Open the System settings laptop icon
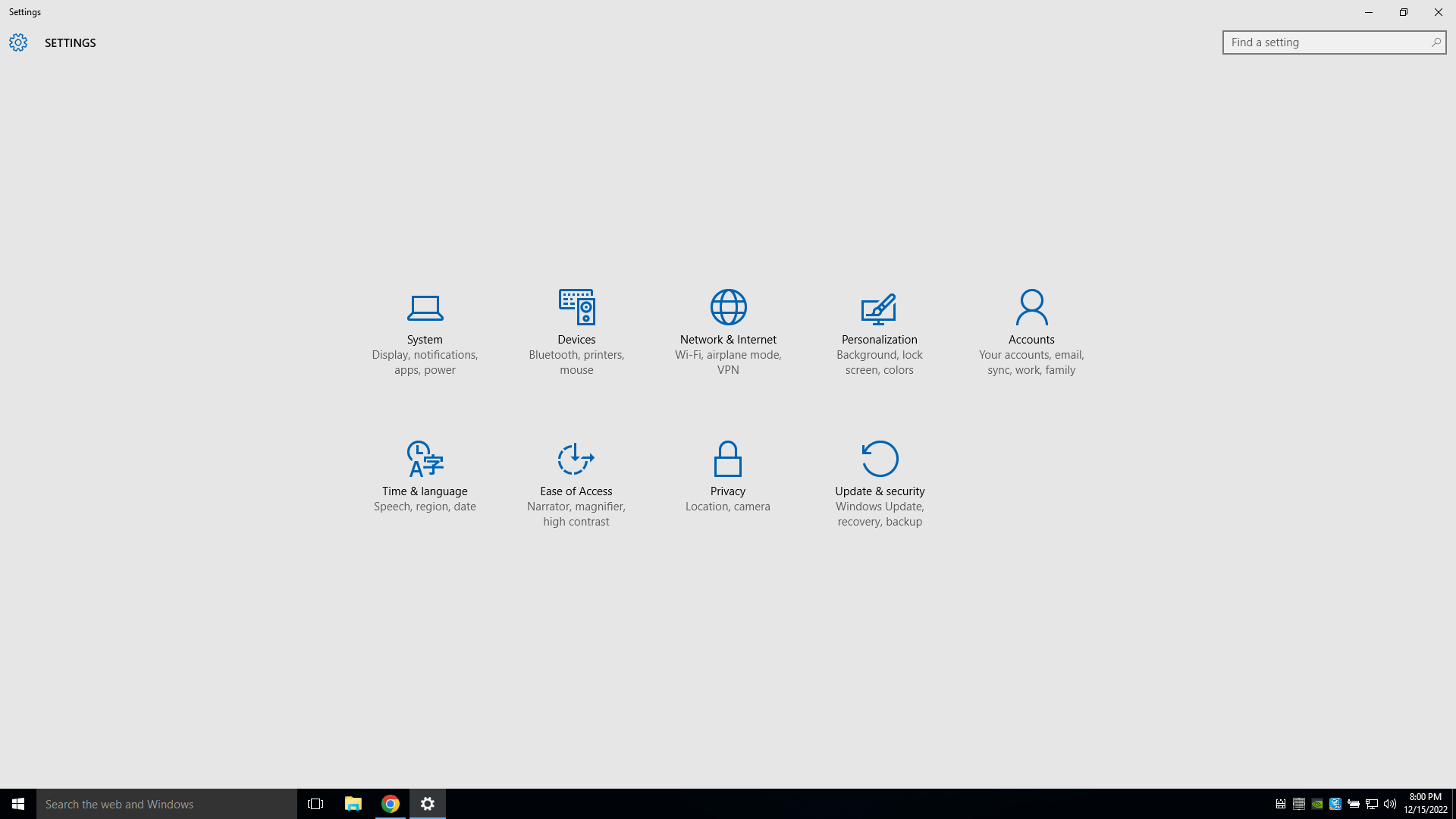 [x=425, y=307]
